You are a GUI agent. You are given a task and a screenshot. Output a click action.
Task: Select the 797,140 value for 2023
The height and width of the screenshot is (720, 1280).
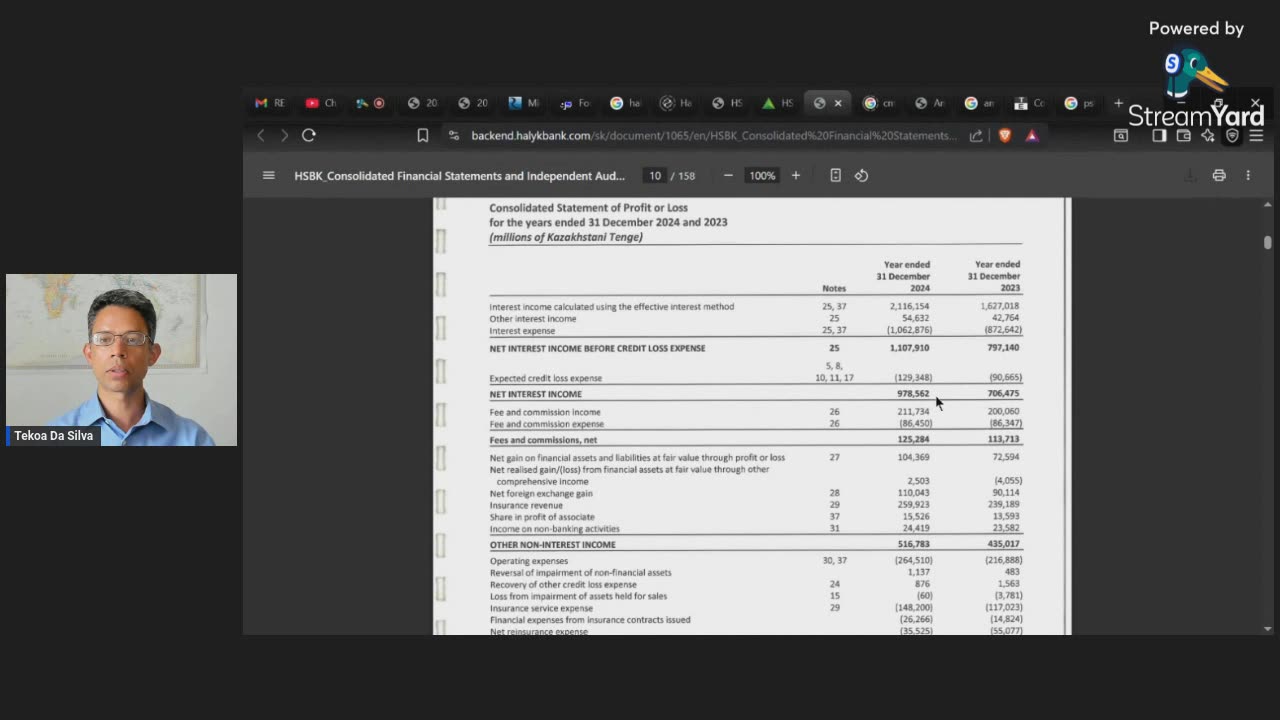click(x=1003, y=348)
